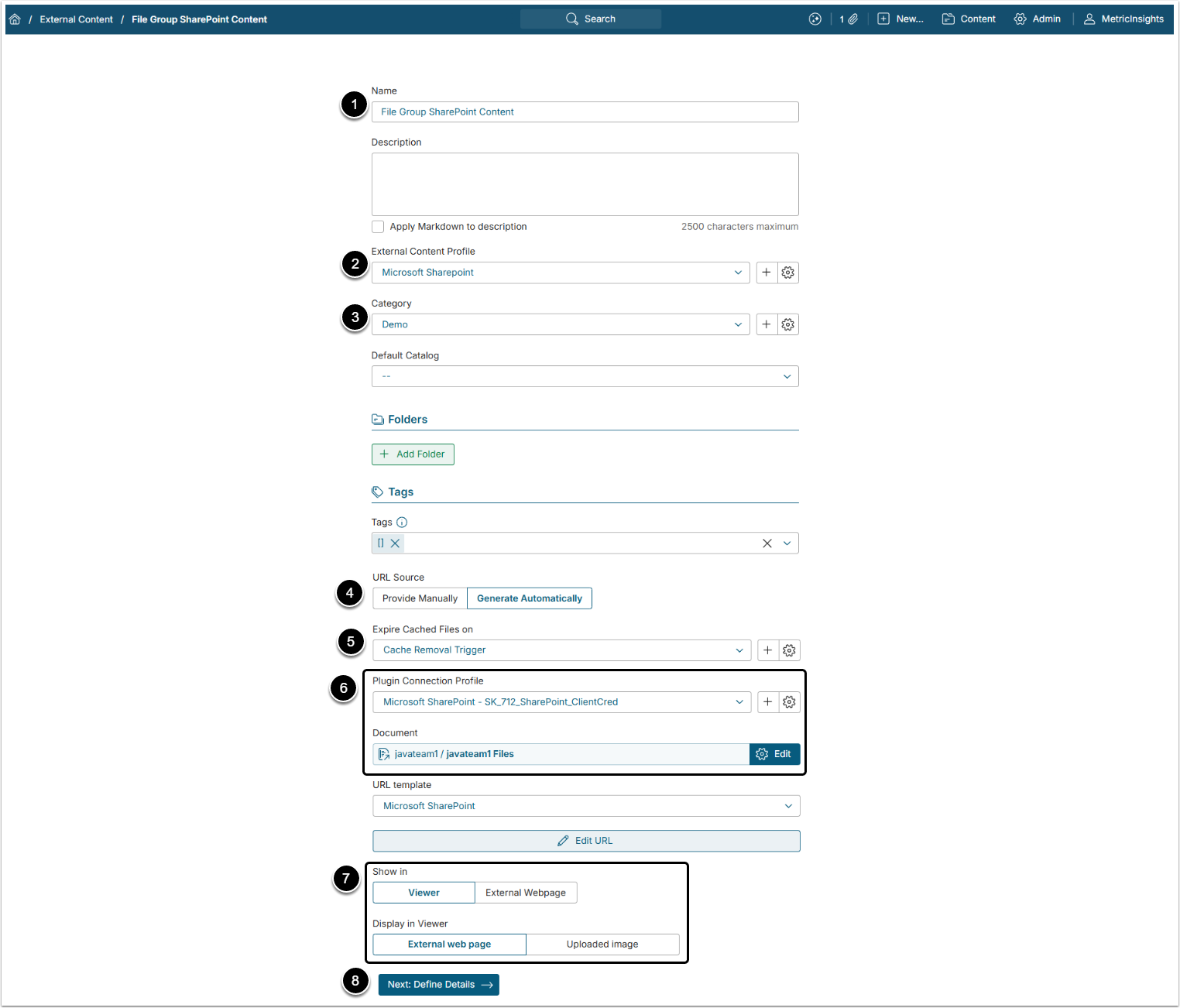Open Category settings gear

[788, 324]
